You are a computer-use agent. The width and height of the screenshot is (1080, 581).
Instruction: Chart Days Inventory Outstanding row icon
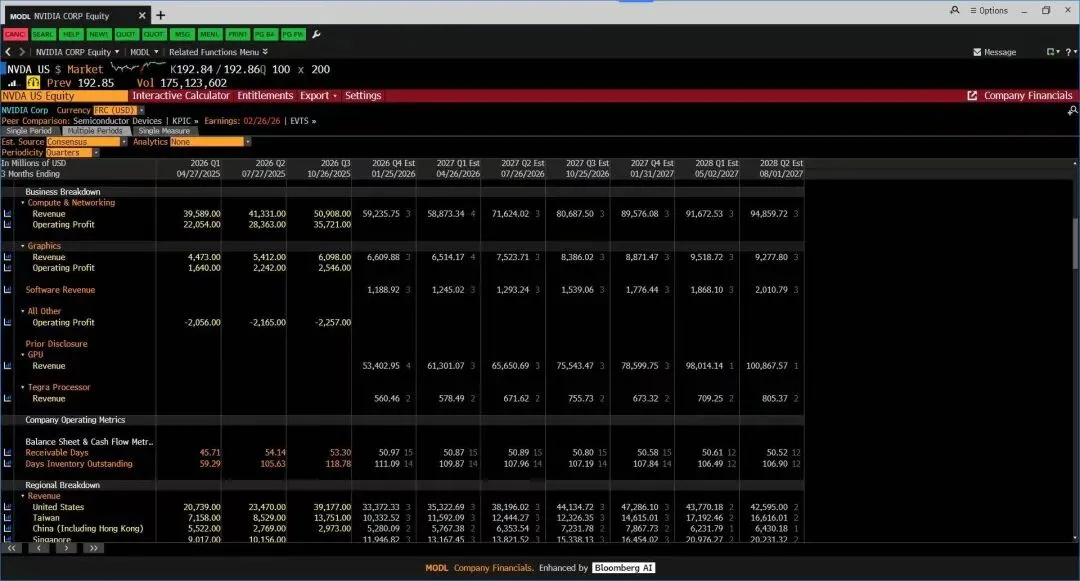pos(8,464)
